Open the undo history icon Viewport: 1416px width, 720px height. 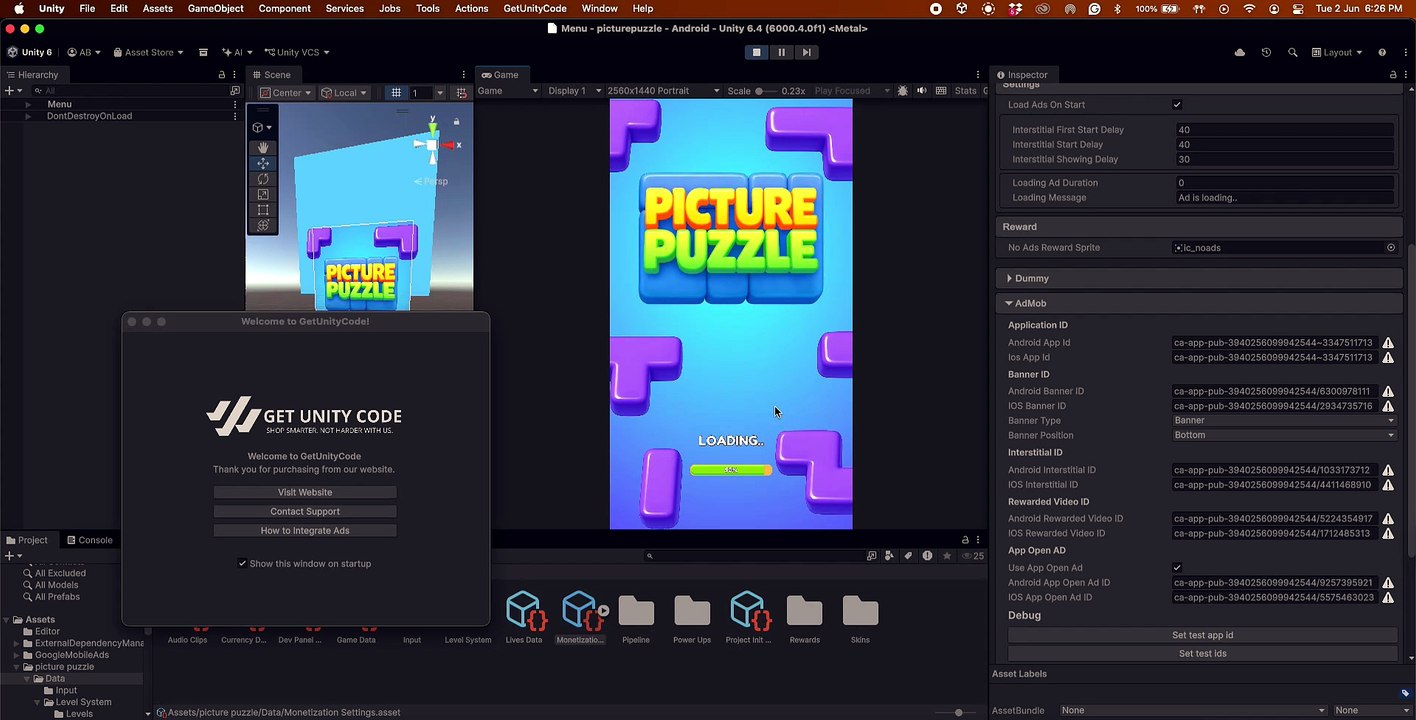1266,52
